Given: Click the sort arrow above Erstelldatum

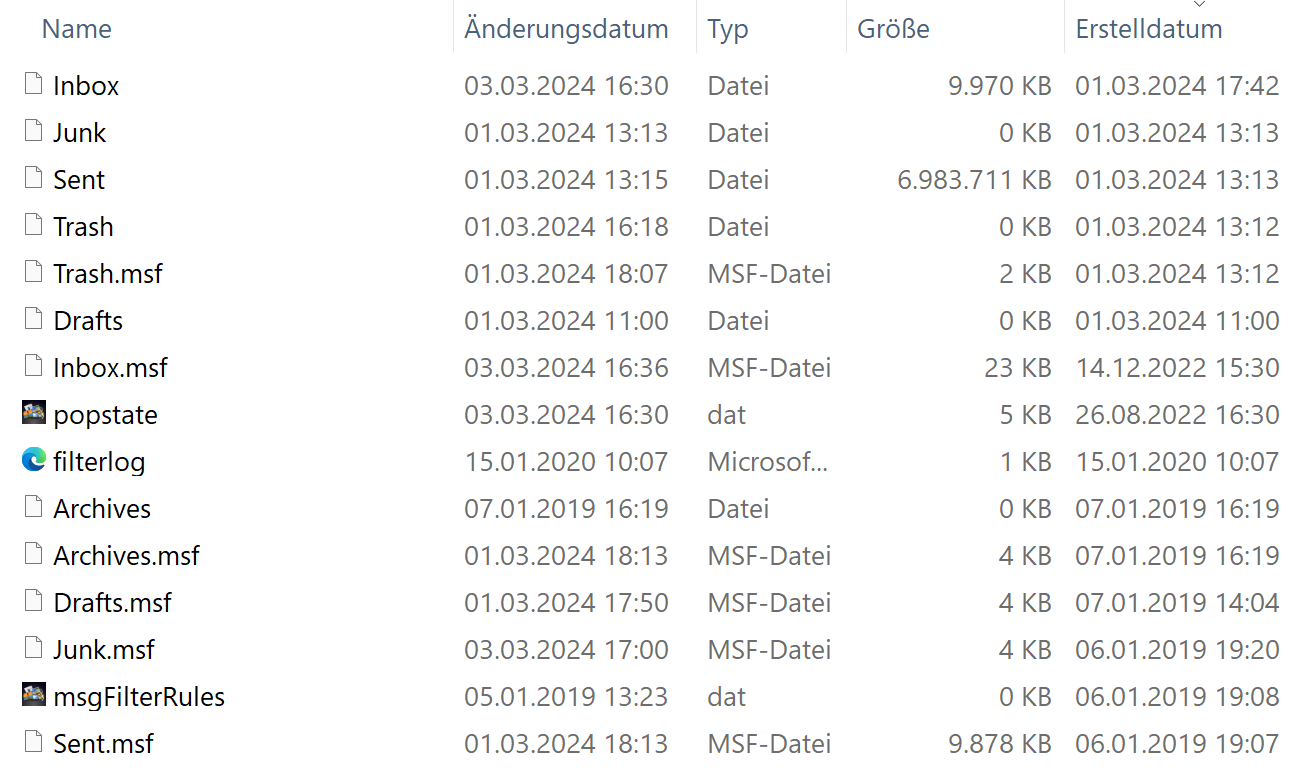Looking at the screenshot, I should click(x=1199, y=6).
